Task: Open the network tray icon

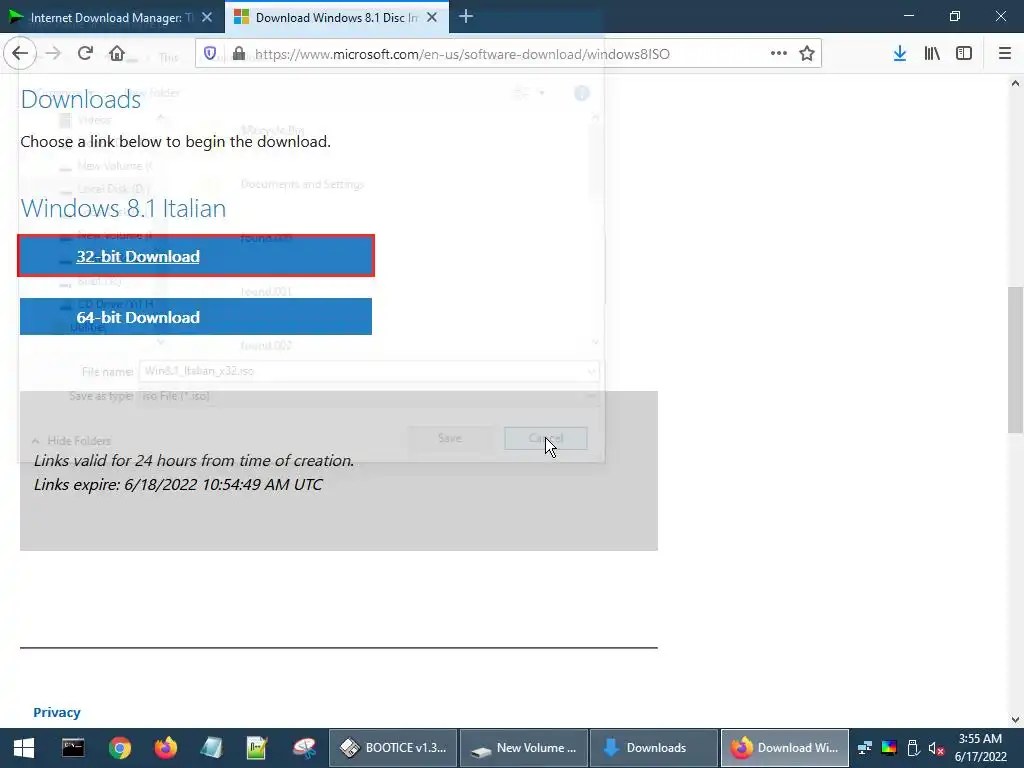Action: click(865, 748)
